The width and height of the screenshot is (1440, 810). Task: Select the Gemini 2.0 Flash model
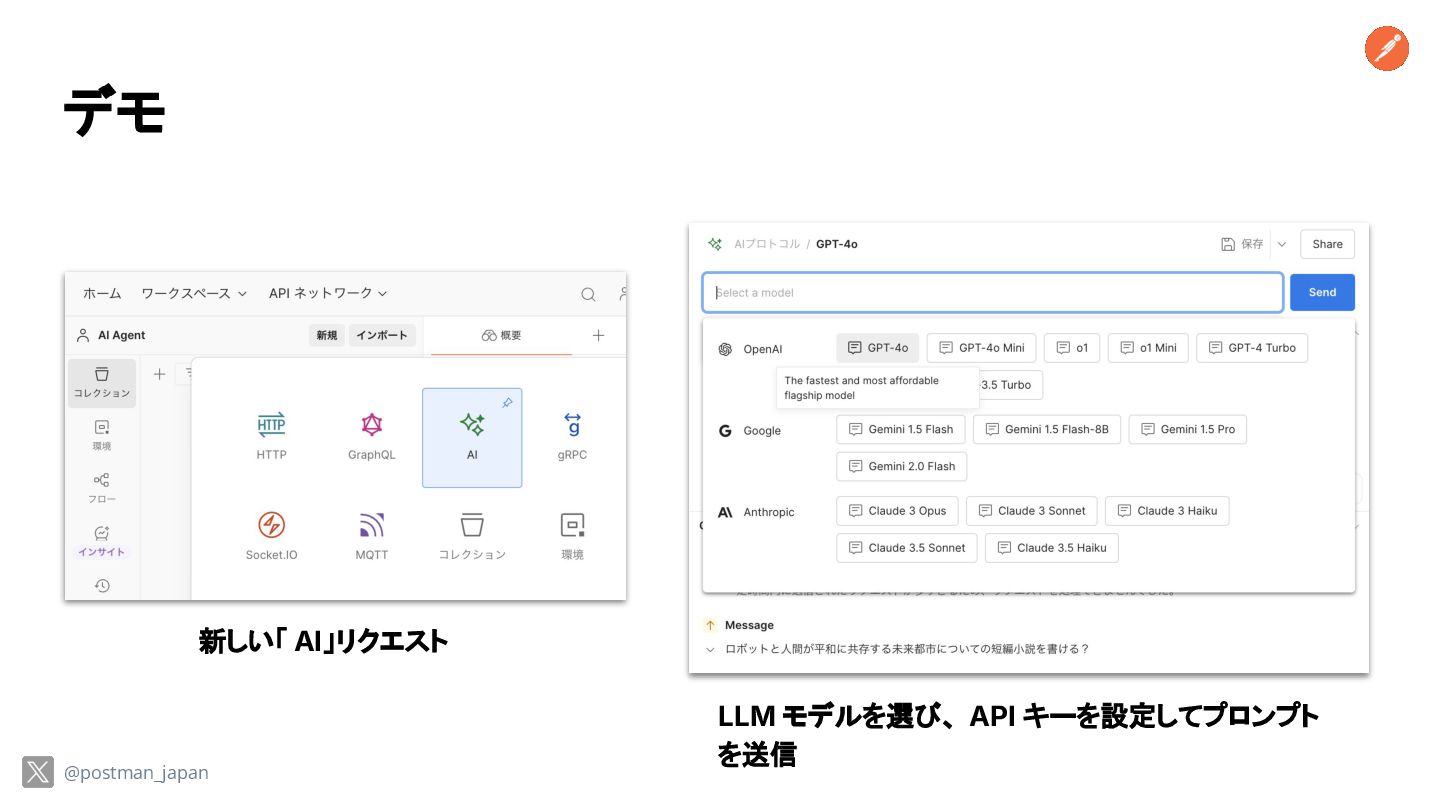point(902,466)
